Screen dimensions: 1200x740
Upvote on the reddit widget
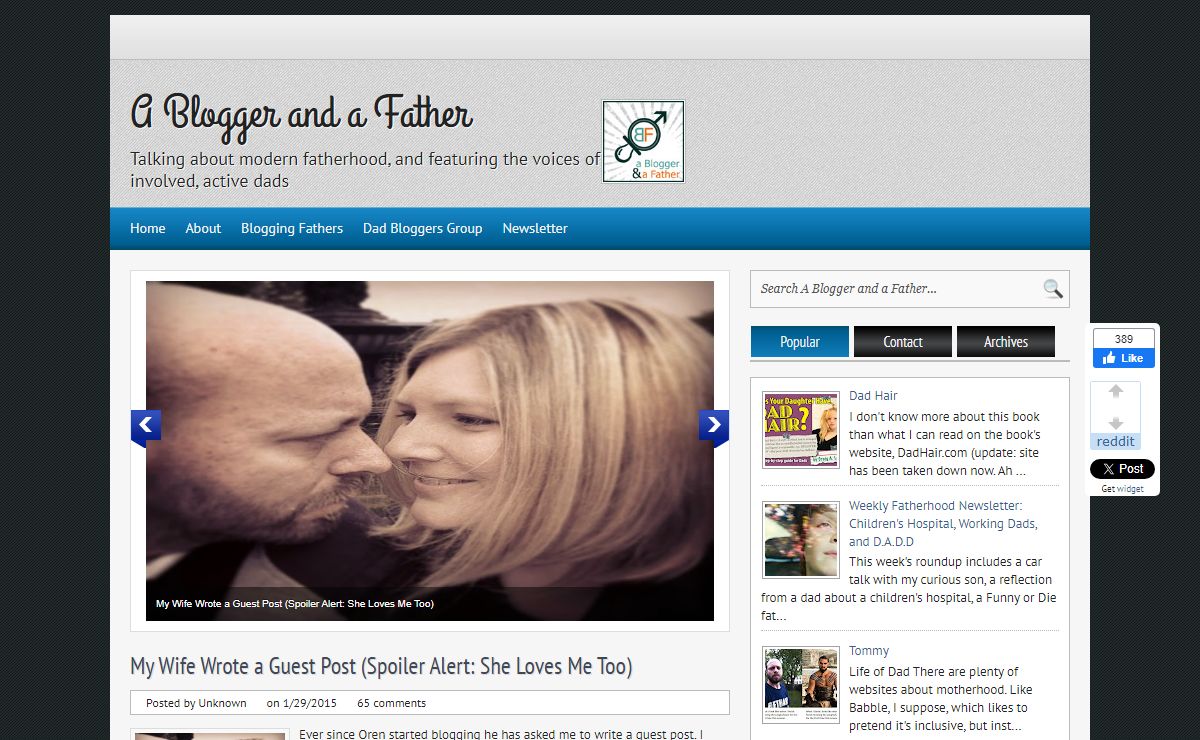tap(1116, 392)
